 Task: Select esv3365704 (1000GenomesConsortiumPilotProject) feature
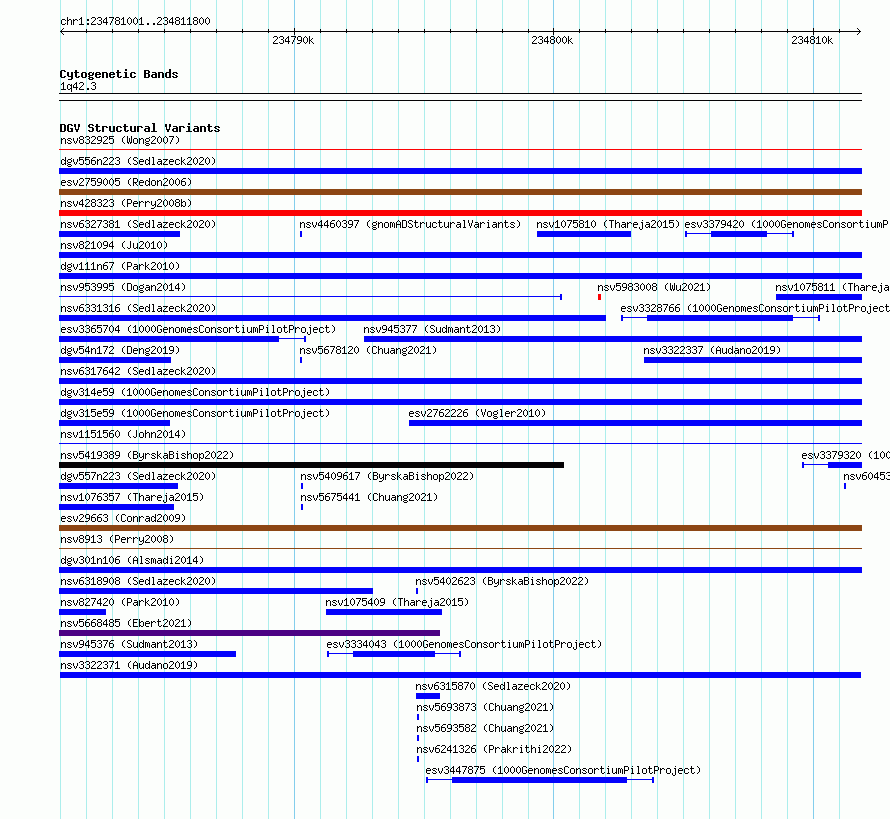pos(182,339)
